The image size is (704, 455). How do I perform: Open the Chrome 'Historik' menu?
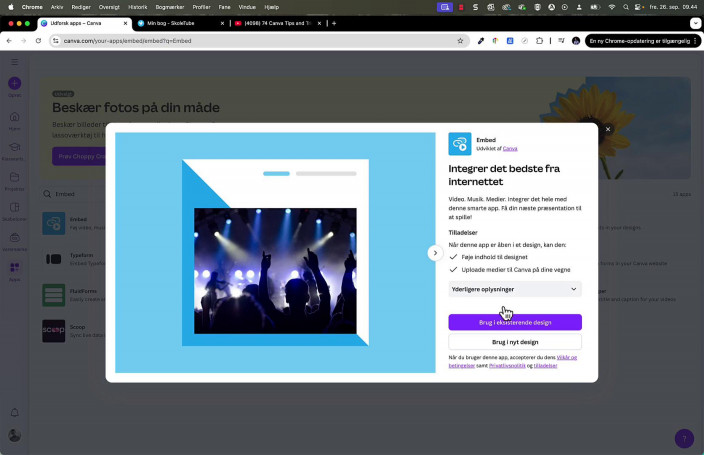(138, 7)
